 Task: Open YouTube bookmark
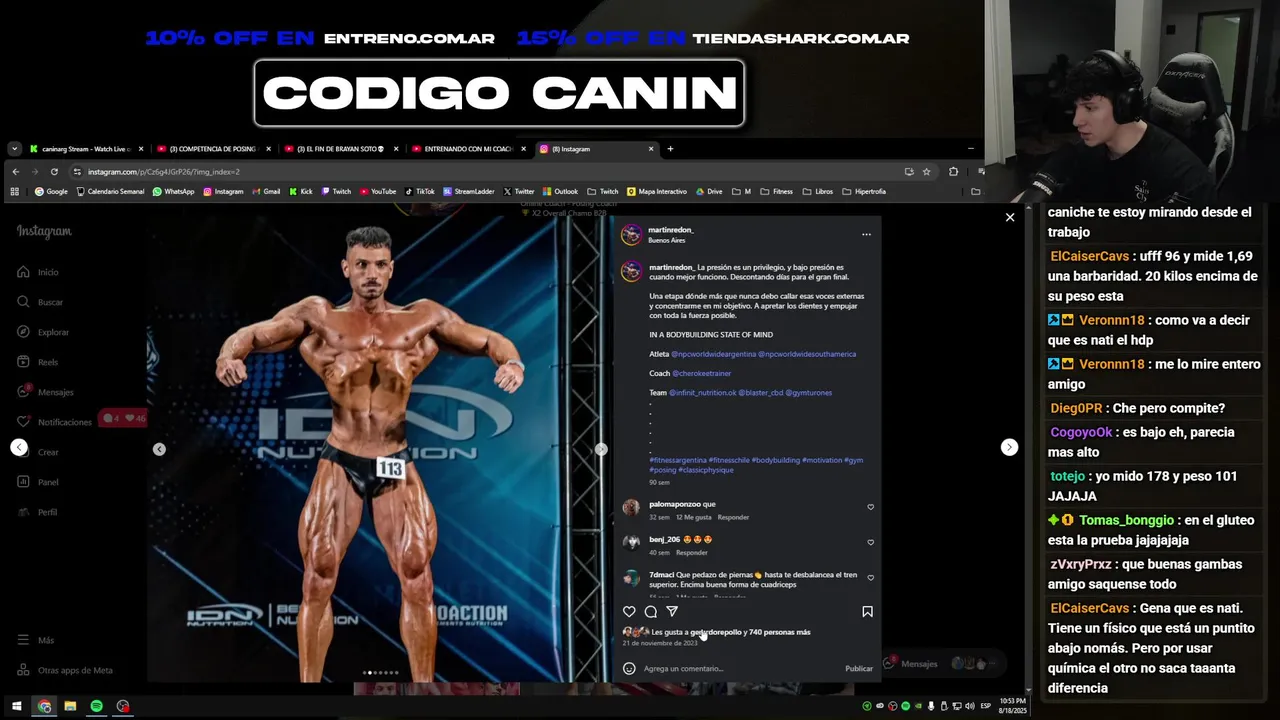click(x=378, y=191)
